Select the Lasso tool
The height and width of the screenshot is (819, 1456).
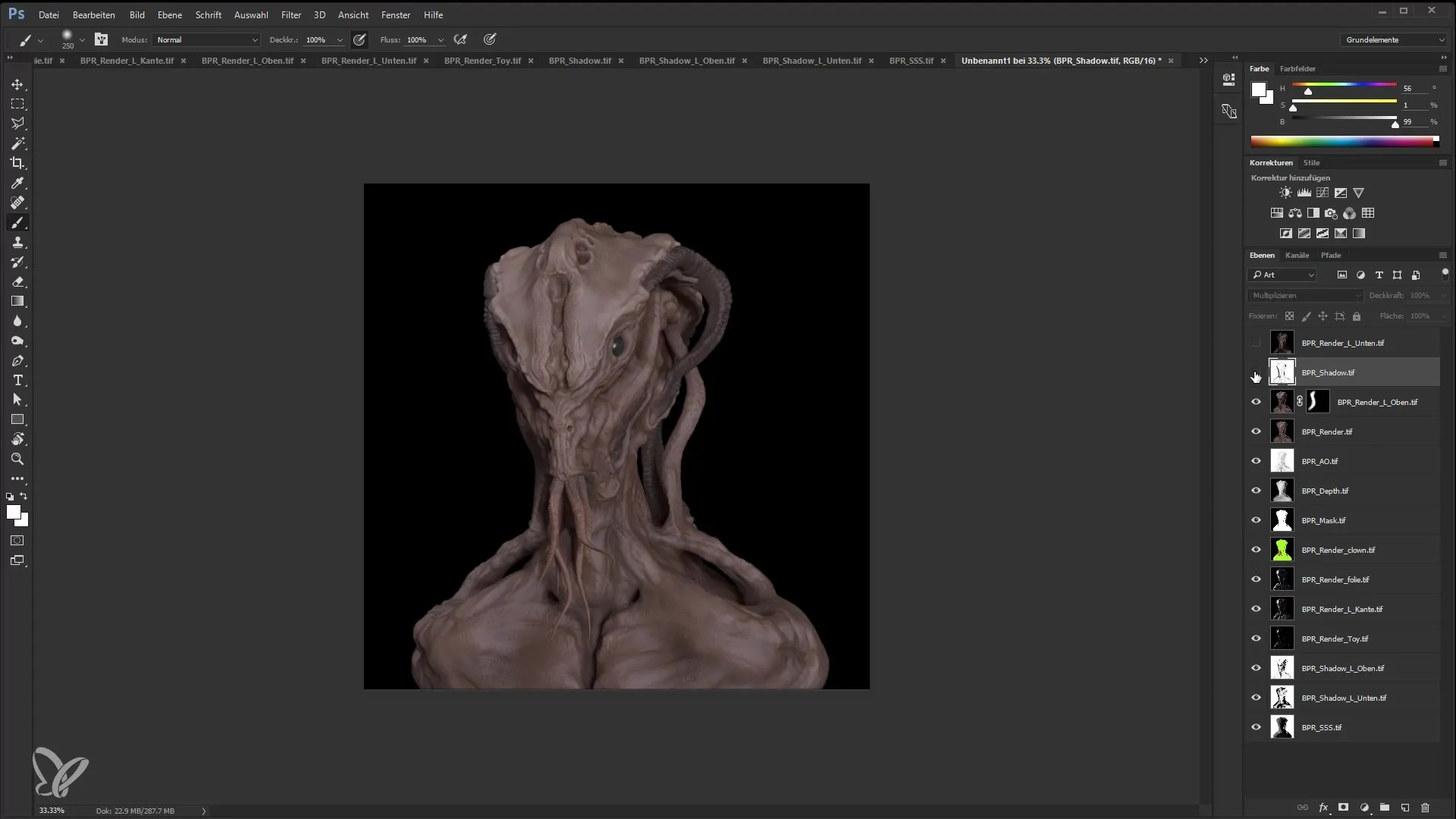click(17, 124)
